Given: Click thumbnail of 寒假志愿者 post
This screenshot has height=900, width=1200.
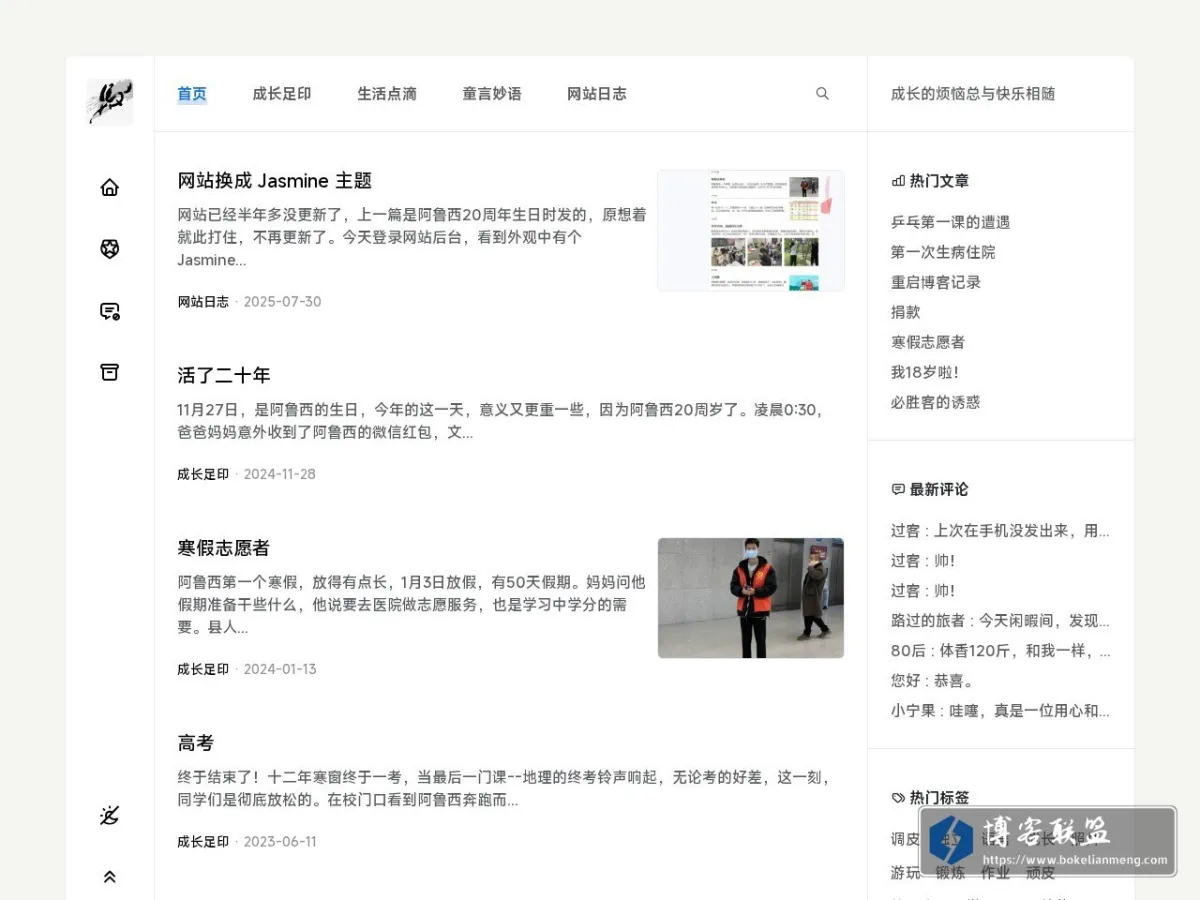Looking at the screenshot, I should pyautogui.click(x=751, y=598).
